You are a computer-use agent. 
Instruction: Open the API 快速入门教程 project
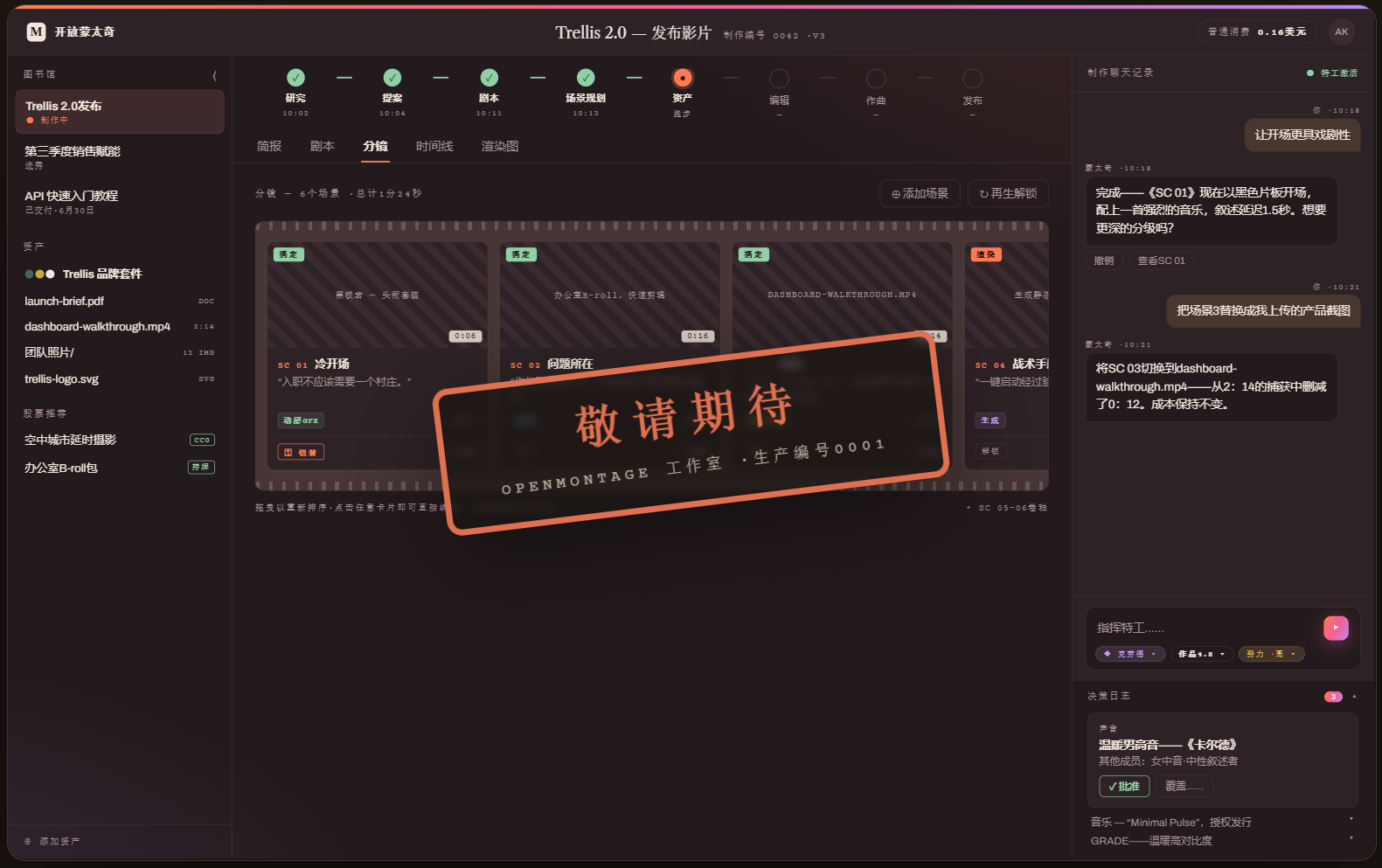pyautogui.click(x=120, y=202)
